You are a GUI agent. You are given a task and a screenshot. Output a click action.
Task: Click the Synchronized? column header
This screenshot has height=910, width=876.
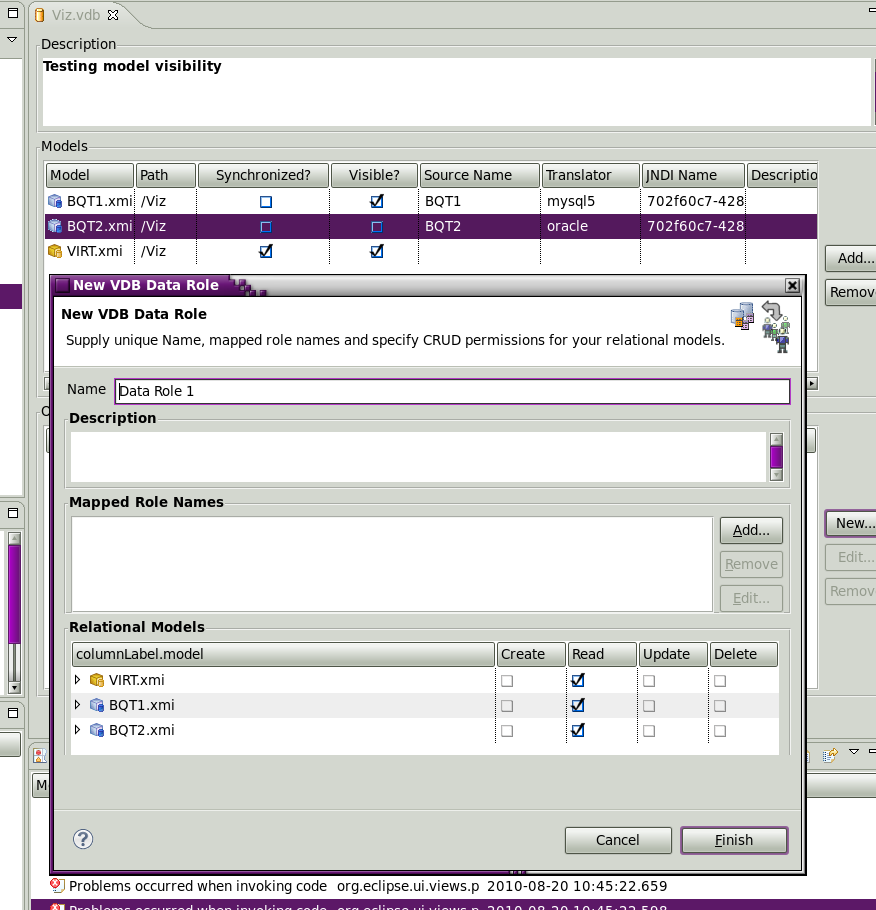coord(264,175)
